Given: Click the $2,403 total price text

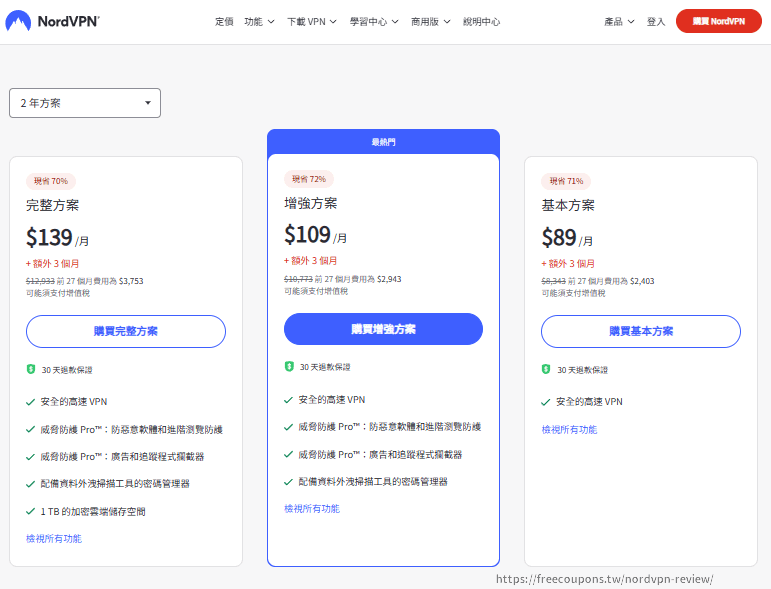Looking at the screenshot, I should [642, 281].
